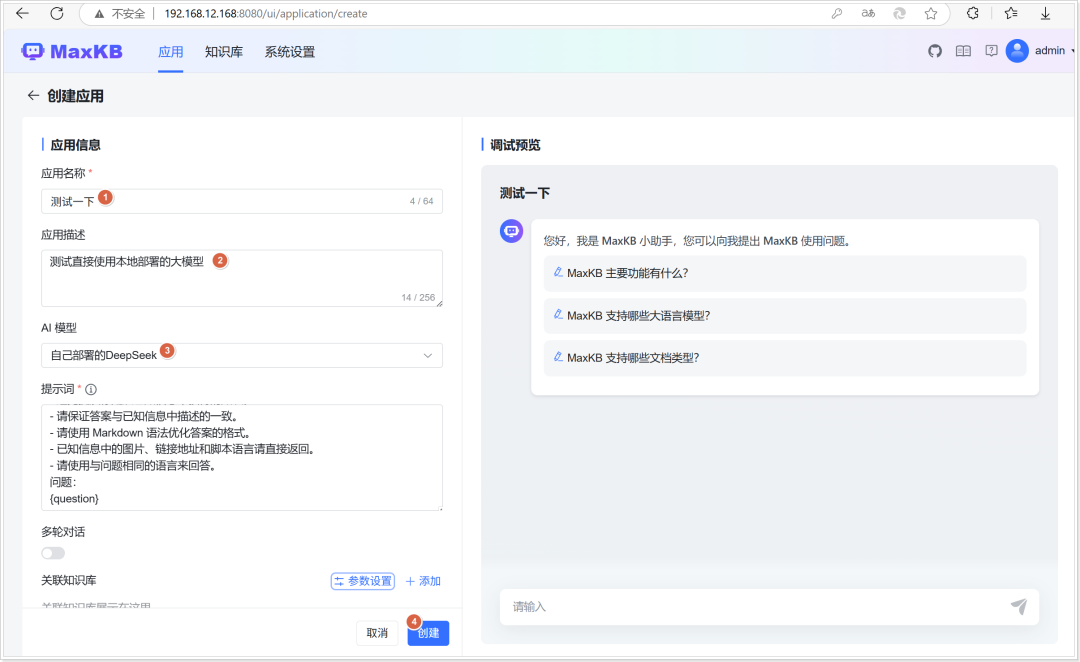Click the 应用描述 text area
The image size is (1080, 662).
pos(242,278)
